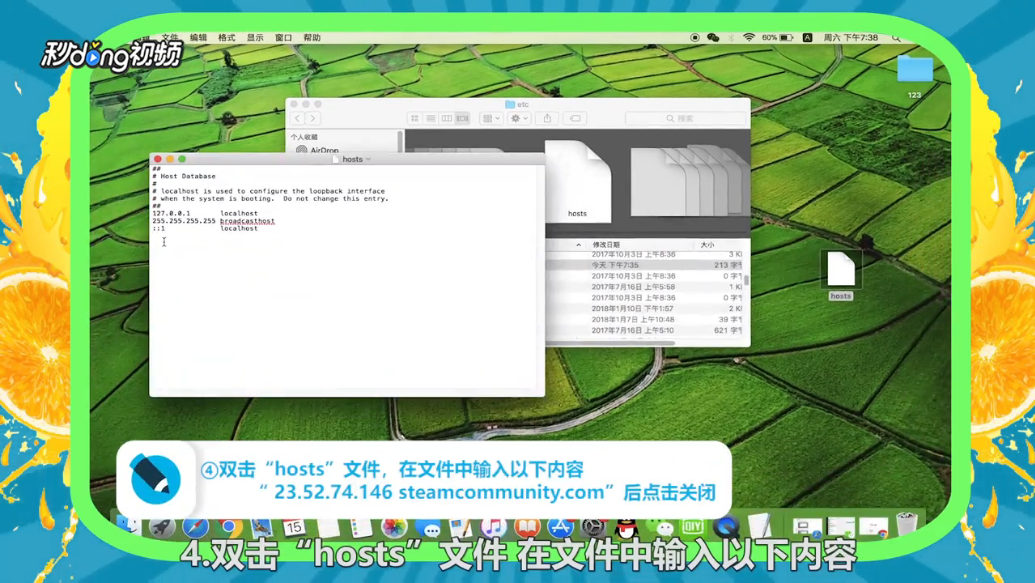Open the 帮助 menu

(x=312, y=38)
